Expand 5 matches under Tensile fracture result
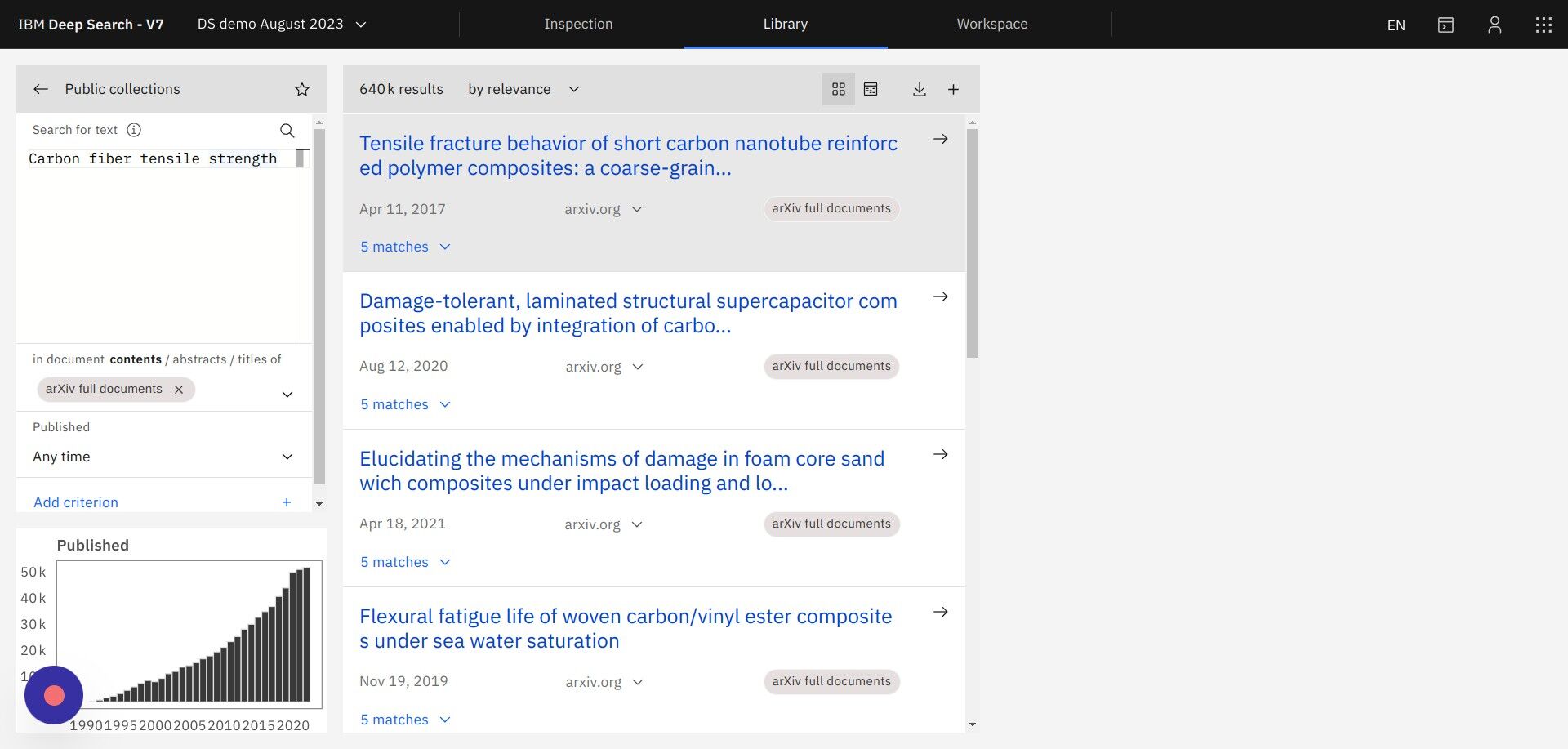The width and height of the screenshot is (1568, 749). tap(406, 247)
